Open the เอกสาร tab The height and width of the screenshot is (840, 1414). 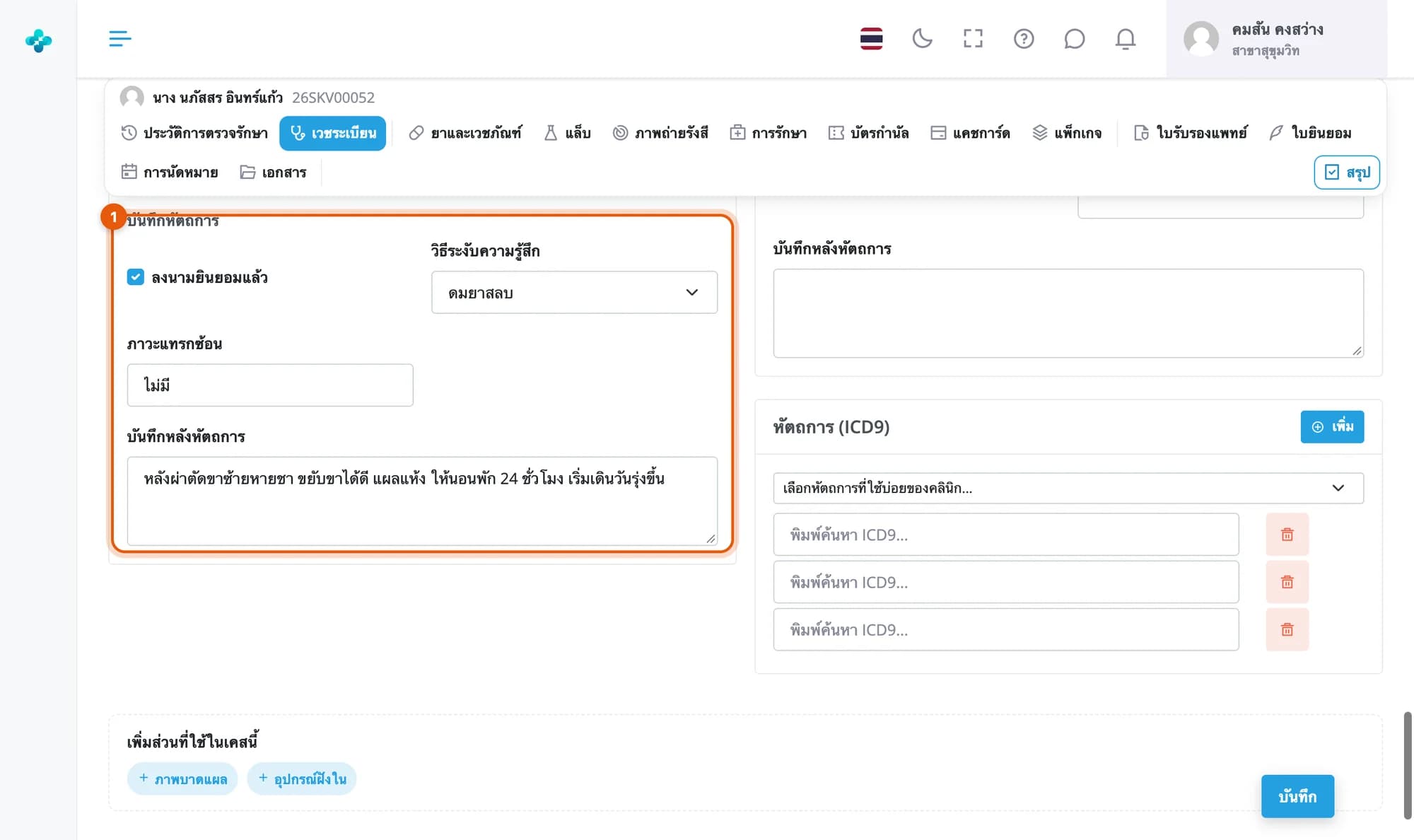pyautogui.click(x=273, y=172)
